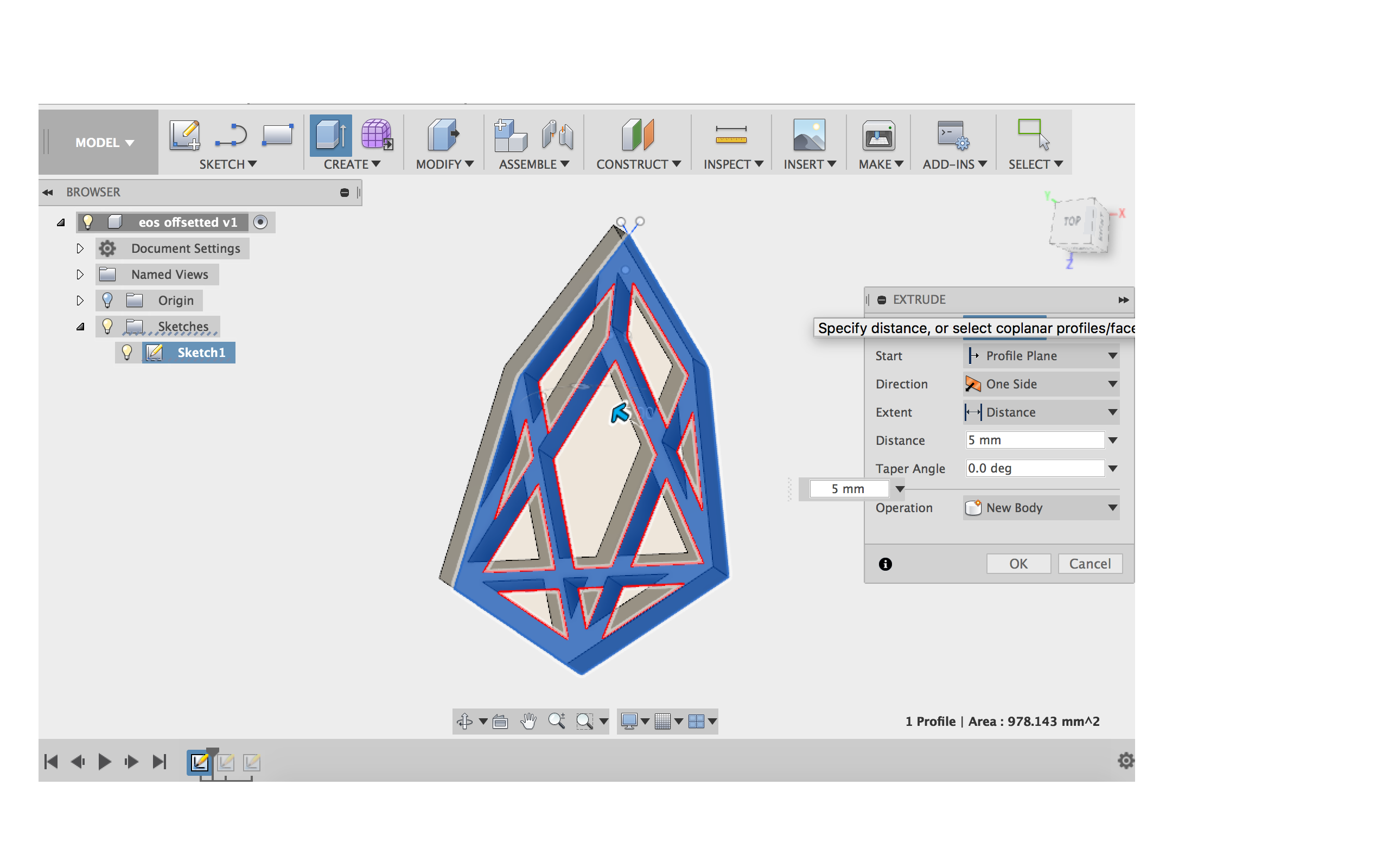This screenshot has height=868, width=1389.
Task: Click the Scripts and Add-Ins icon
Action: 953,136
